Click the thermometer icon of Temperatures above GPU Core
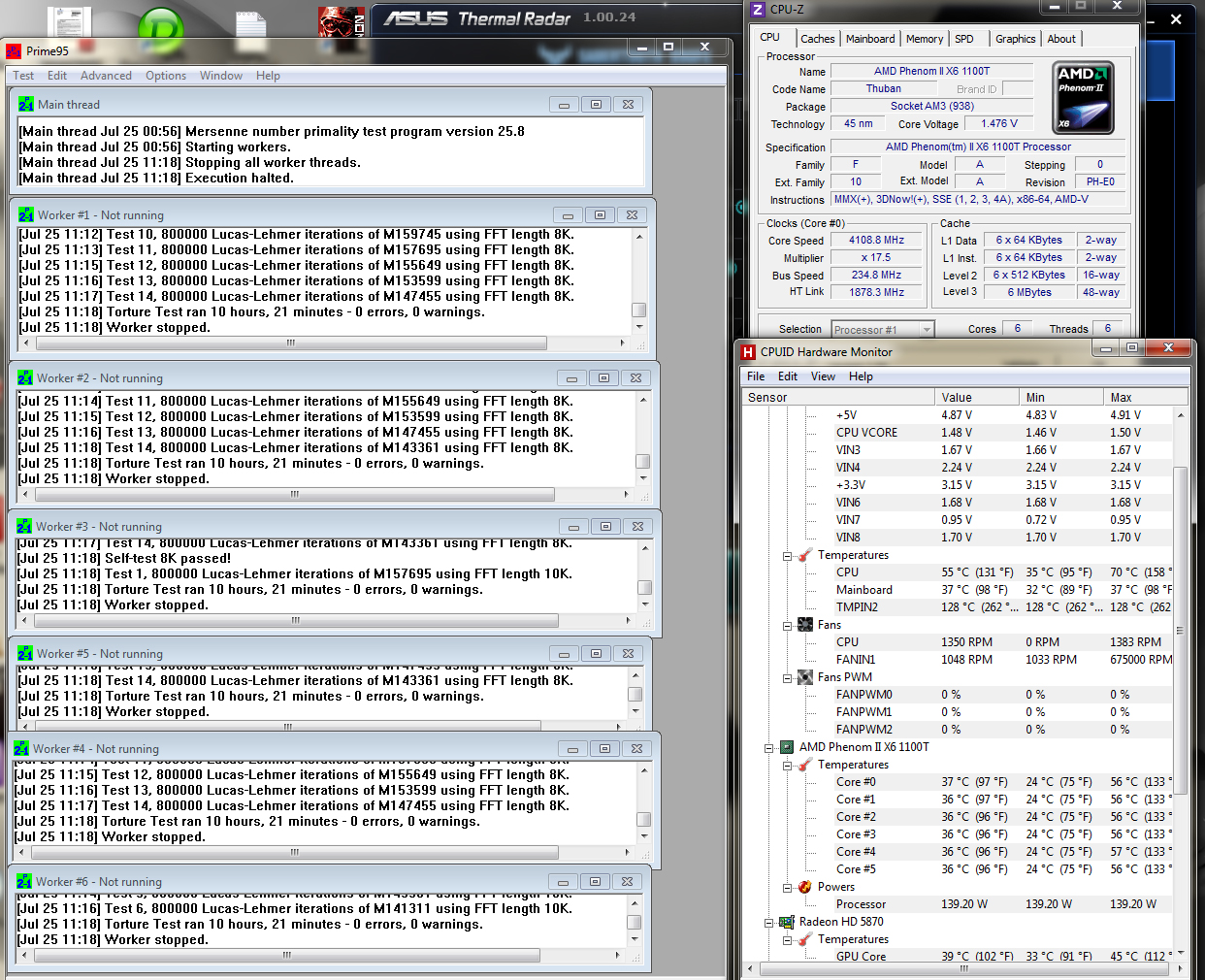This screenshot has width=1205, height=980. 805,939
